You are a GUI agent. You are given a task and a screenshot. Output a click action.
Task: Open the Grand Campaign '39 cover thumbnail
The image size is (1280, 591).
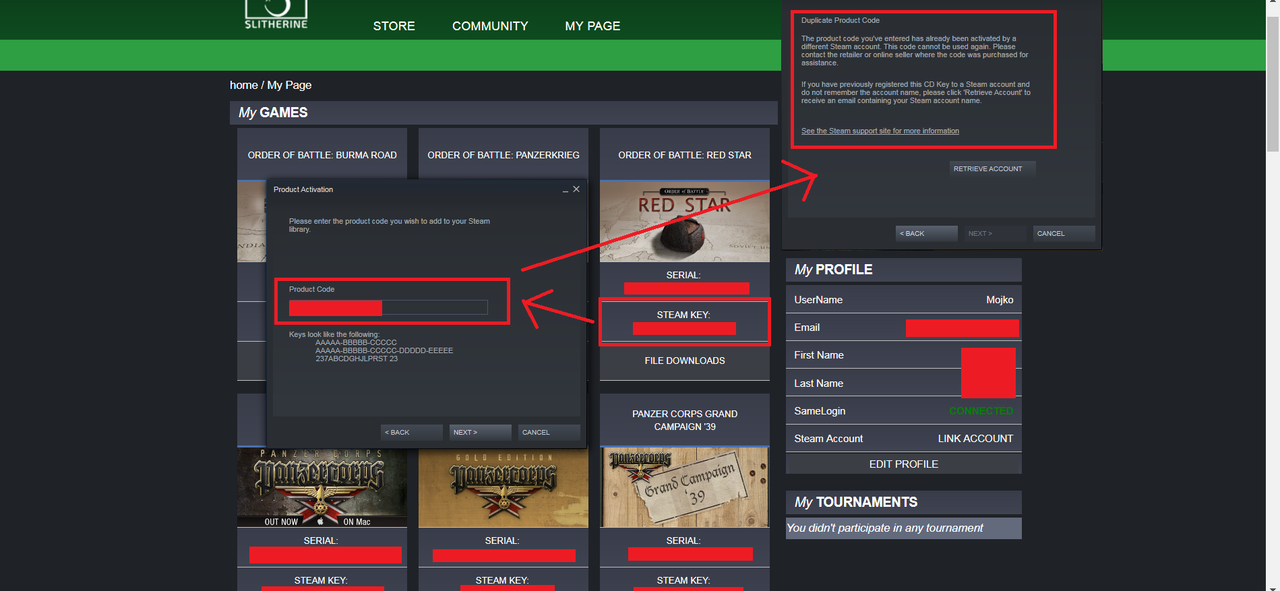click(685, 487)
